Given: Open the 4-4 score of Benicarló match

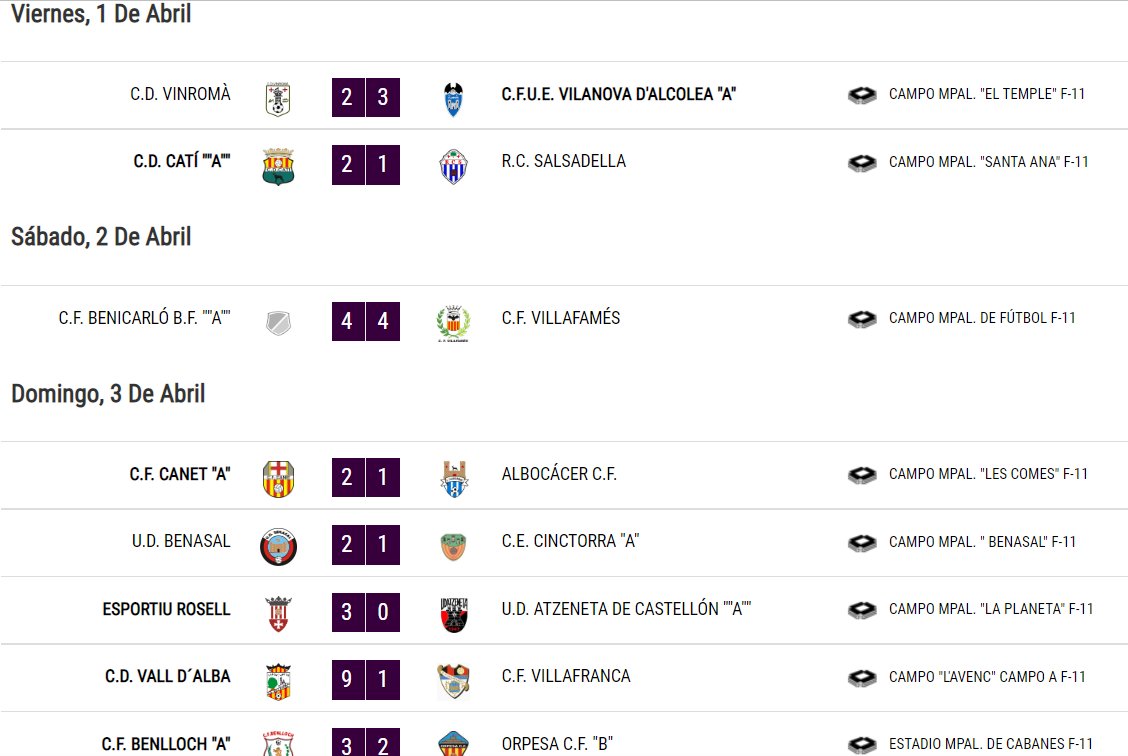Looking at the screenshot, I should (365, 321).
